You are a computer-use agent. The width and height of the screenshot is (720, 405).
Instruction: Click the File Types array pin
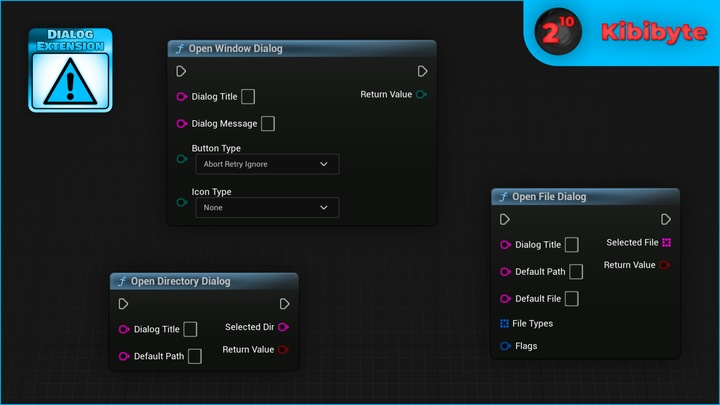coord(504,324)
